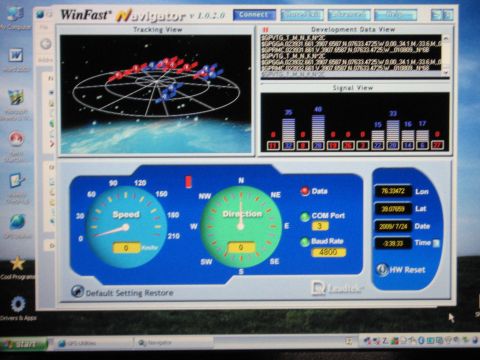Click the Lat value field

tap(393, 209)
